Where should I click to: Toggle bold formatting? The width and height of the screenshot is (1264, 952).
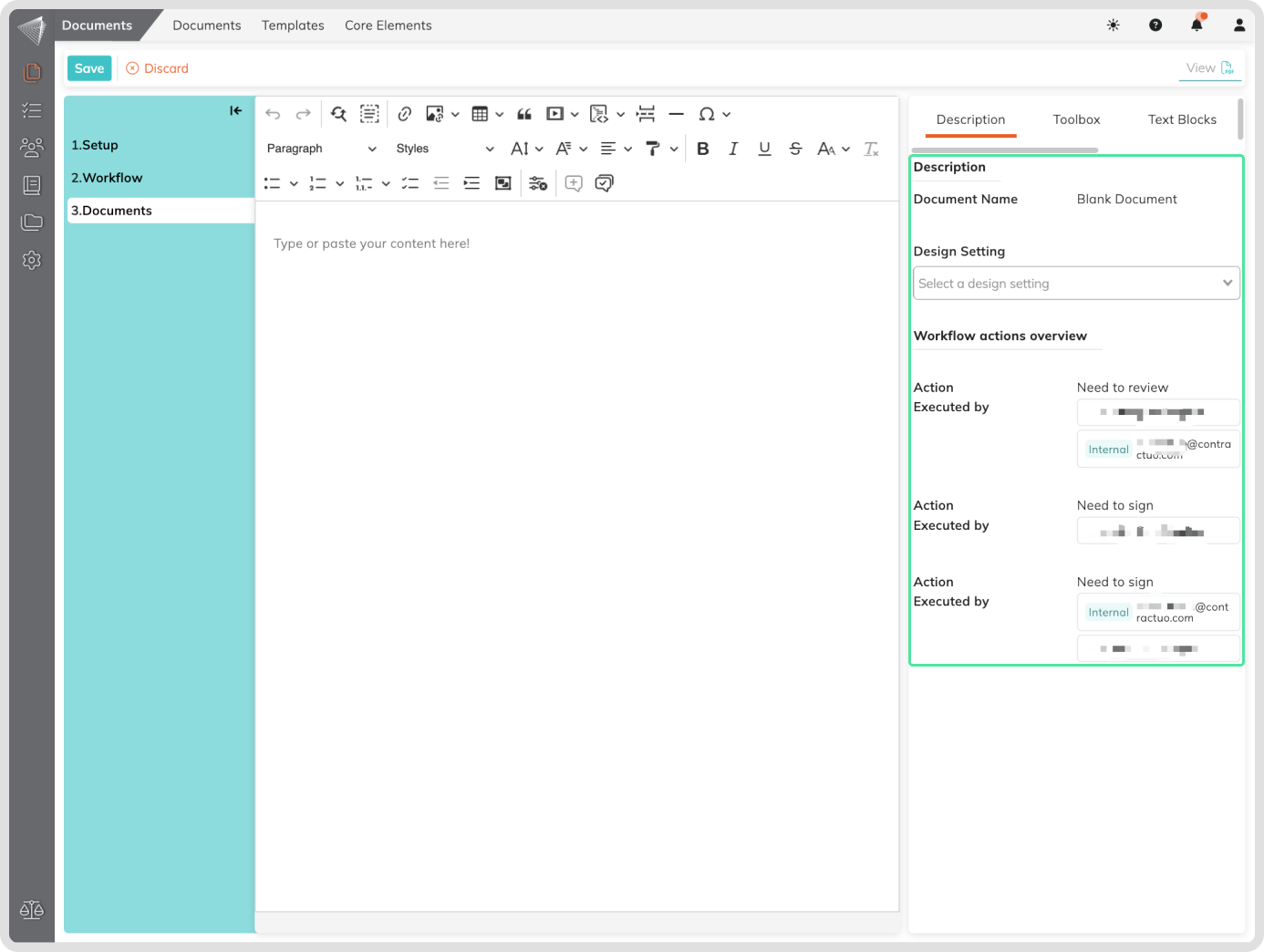(702, 149)
